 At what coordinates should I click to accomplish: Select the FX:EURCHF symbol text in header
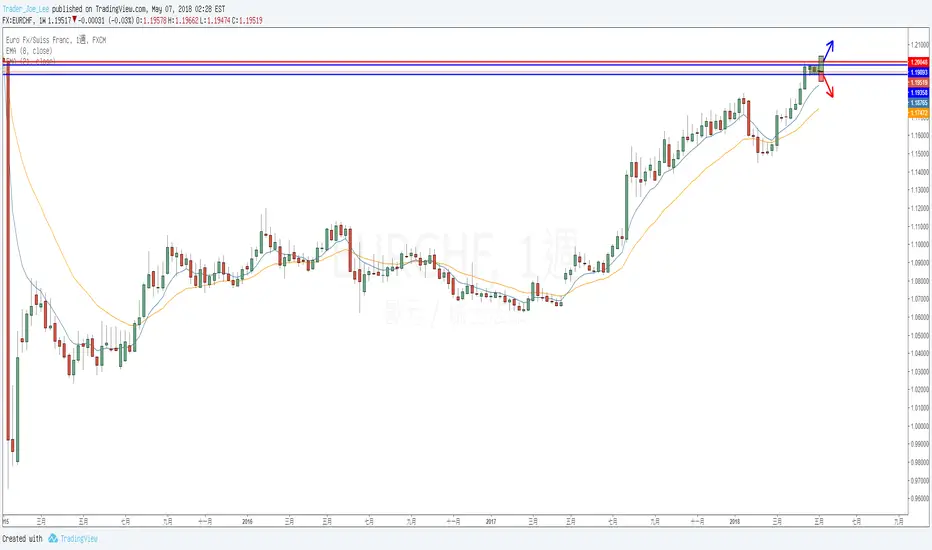[16, 20]
